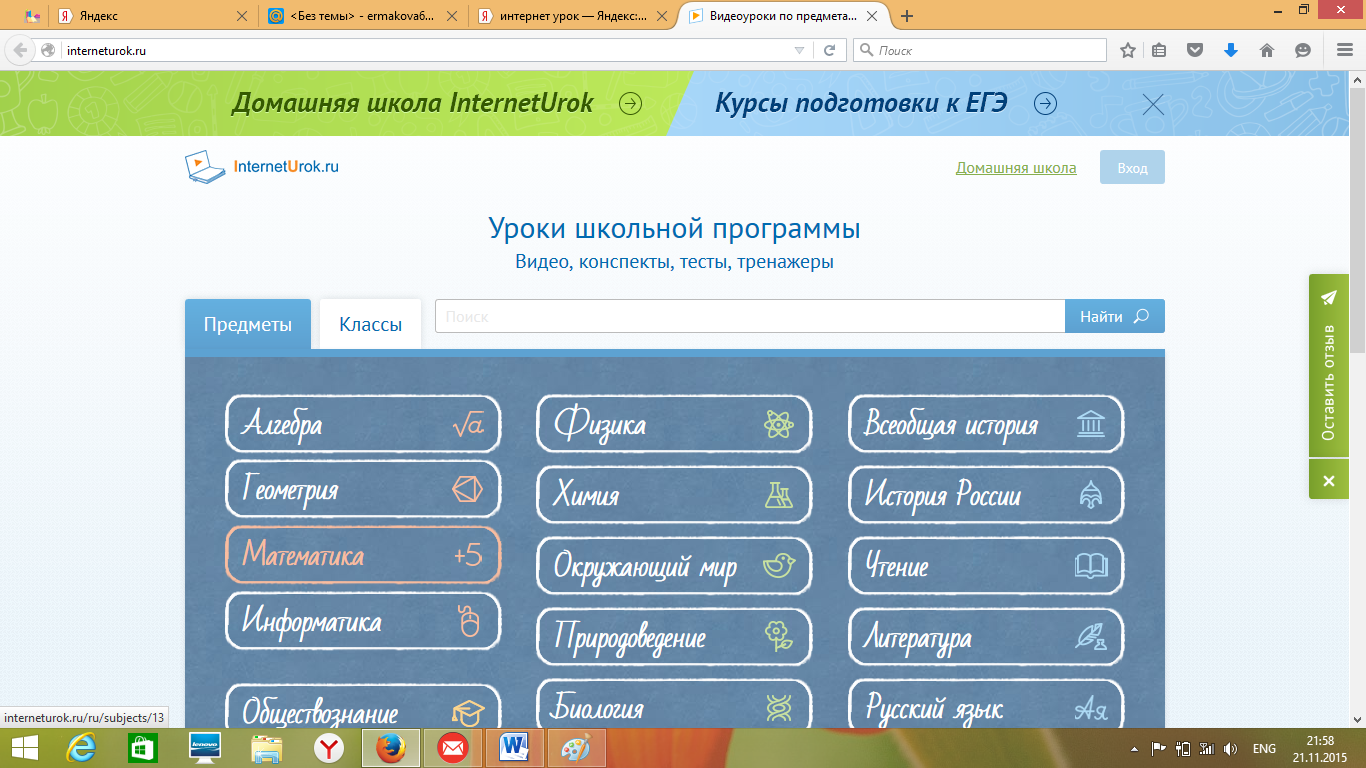Screen dimensions: 1366x768
Task: Click the DNA icon next to Биология
Action: tap(778, 708)
